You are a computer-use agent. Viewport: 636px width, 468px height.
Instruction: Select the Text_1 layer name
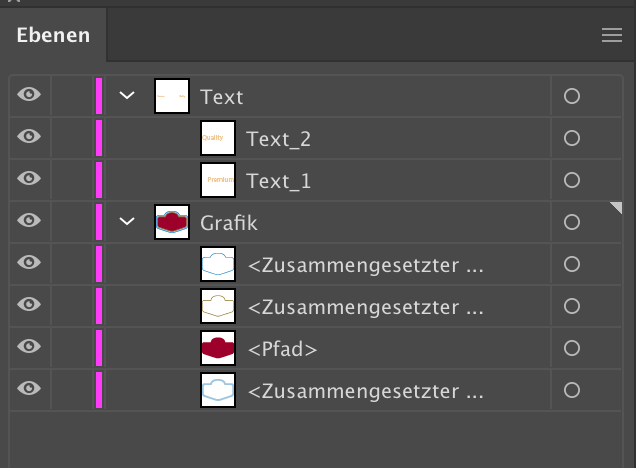tap(278, 181)
